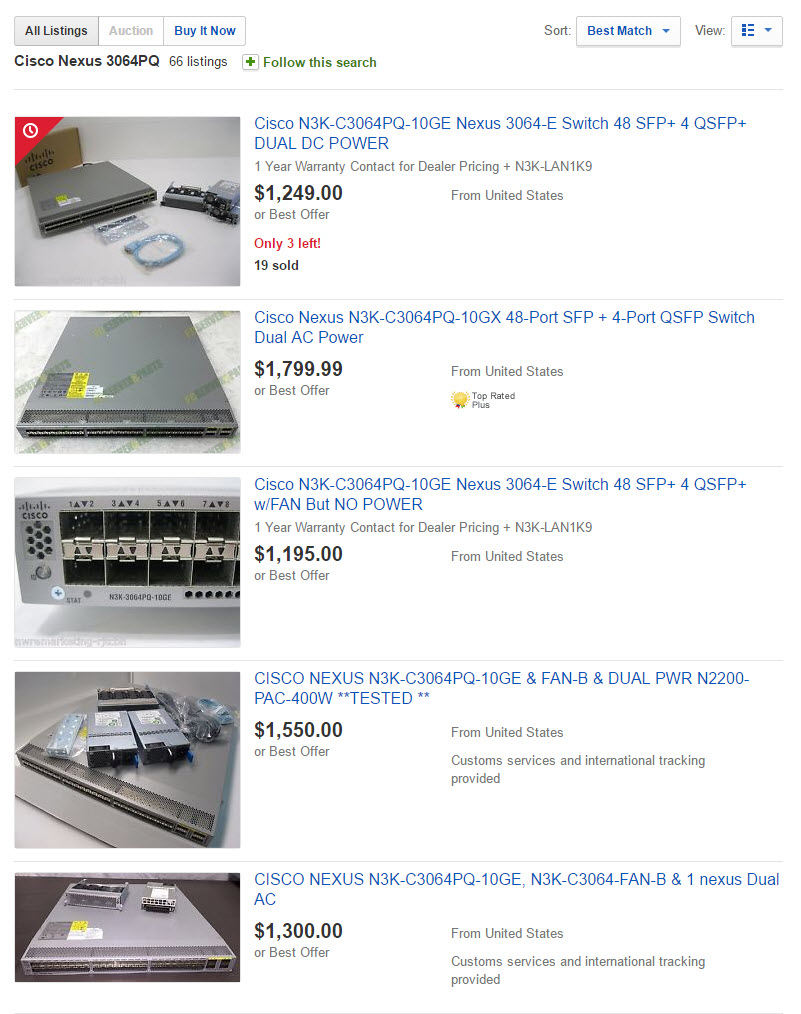Click the Follow this search link
801x1014 pixels.
pyautogui.click(x=319, y=63)
